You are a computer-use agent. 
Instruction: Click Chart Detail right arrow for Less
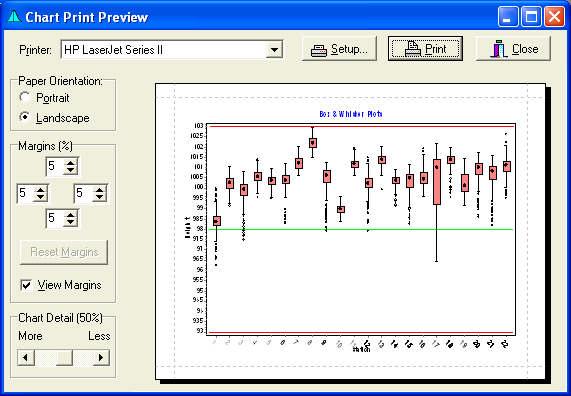click(x=101, y=357)
